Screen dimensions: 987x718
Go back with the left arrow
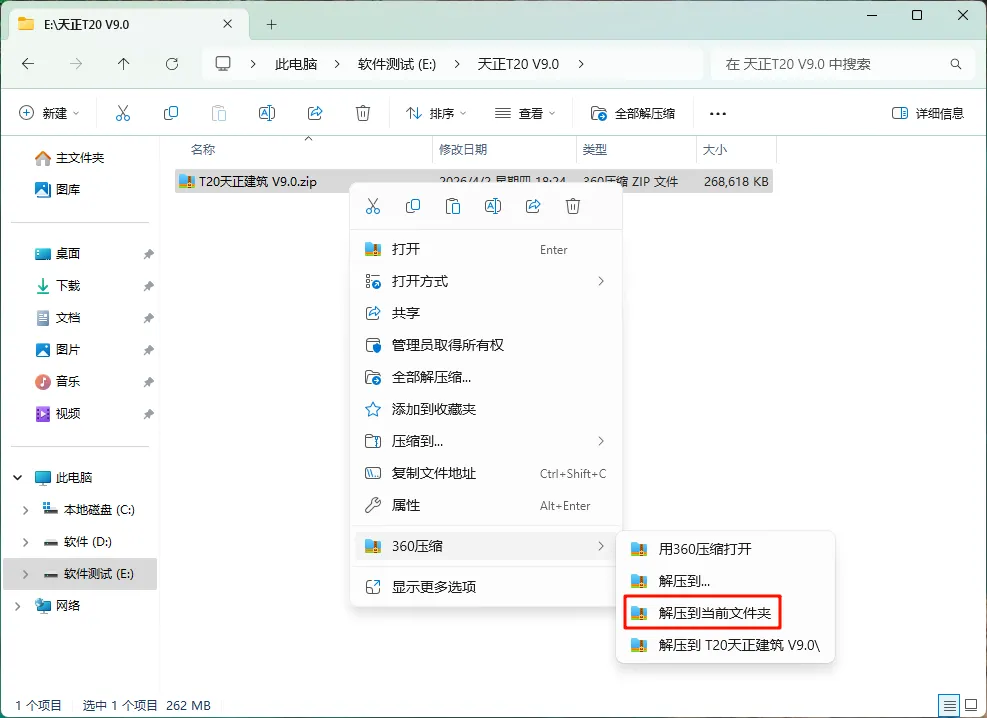tap(28, 64)
